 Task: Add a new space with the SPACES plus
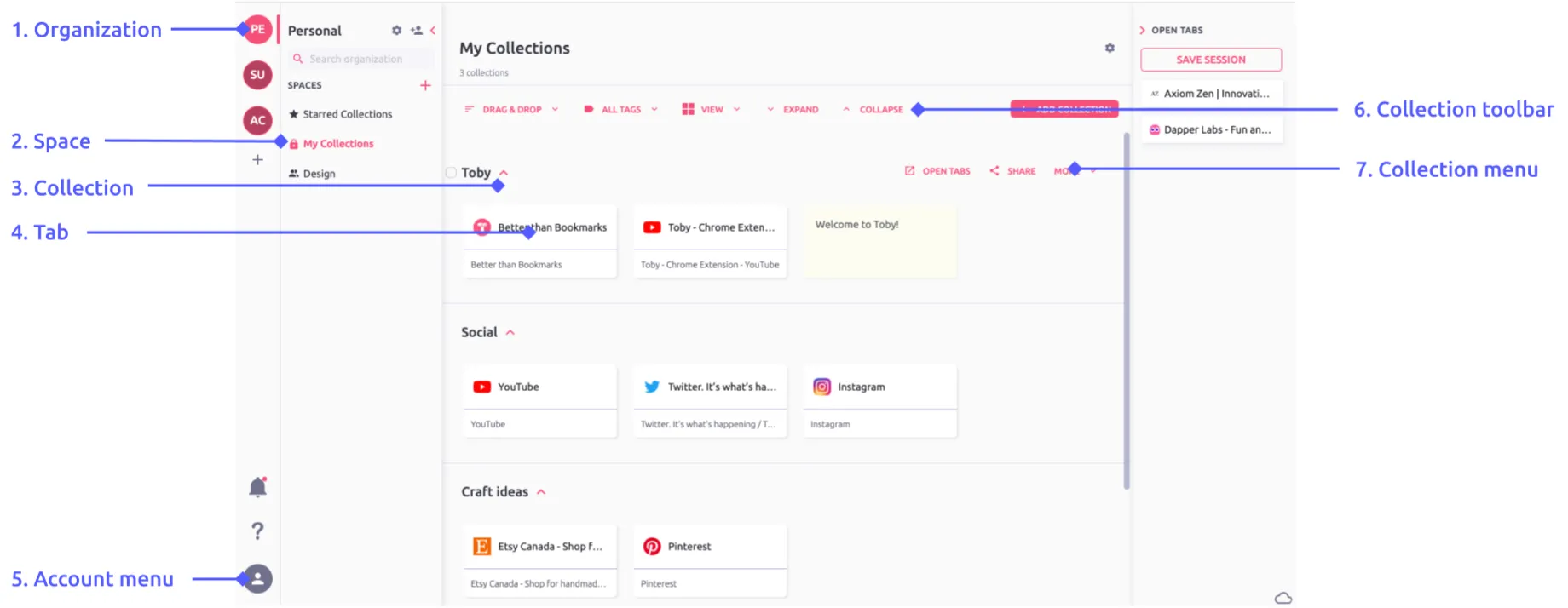point(425,85)
